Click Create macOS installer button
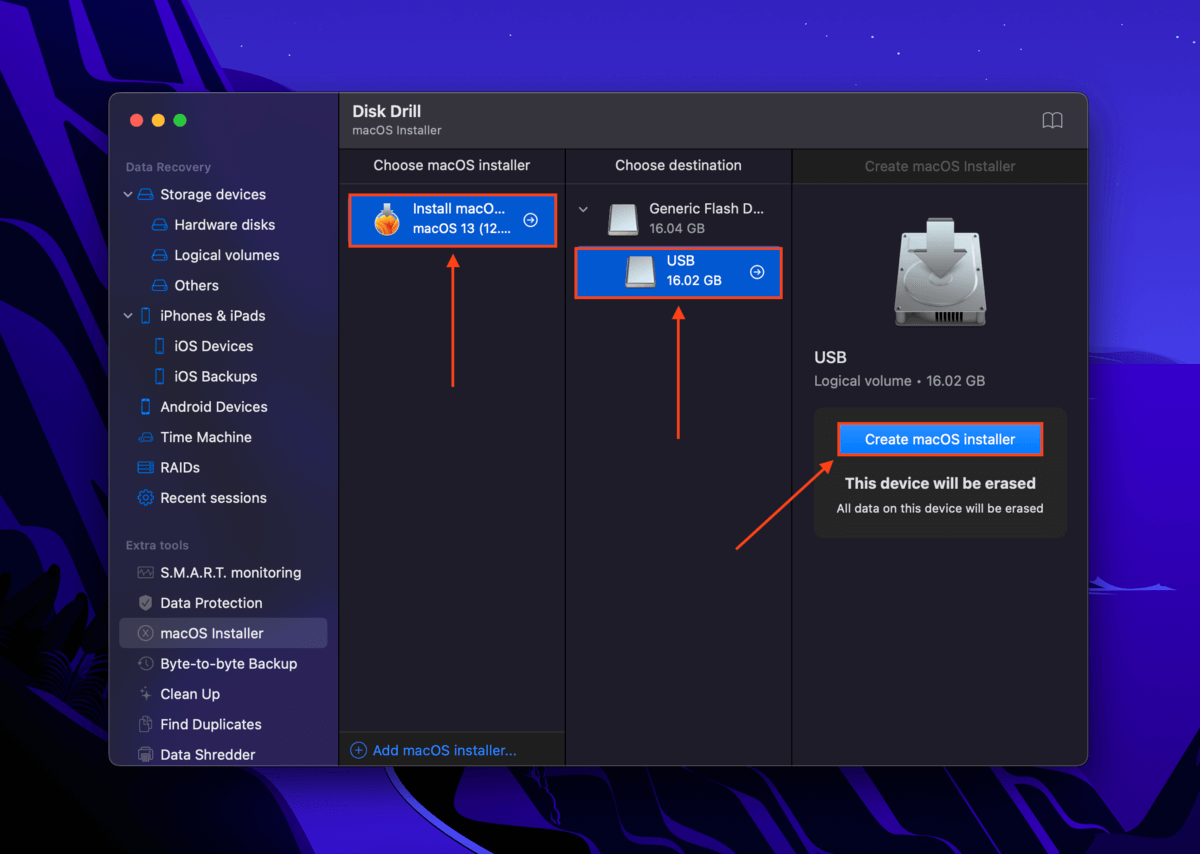Image resolution: width=1200 pixels, height=854 pixels. (x=940, y=439)
